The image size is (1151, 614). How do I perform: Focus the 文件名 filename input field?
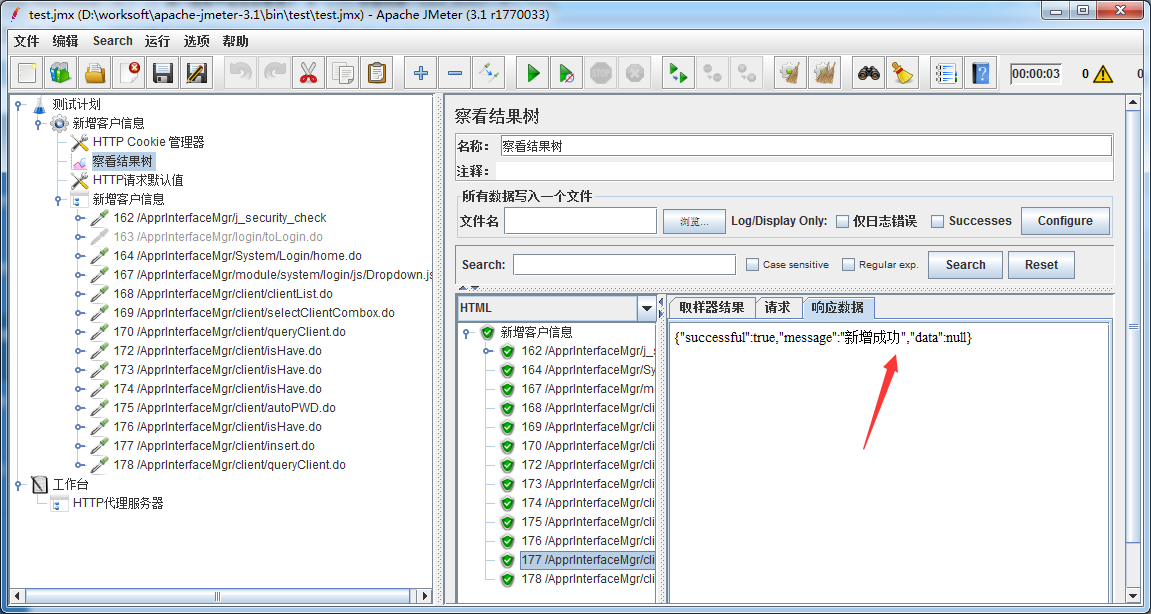[x=580, y=221]
